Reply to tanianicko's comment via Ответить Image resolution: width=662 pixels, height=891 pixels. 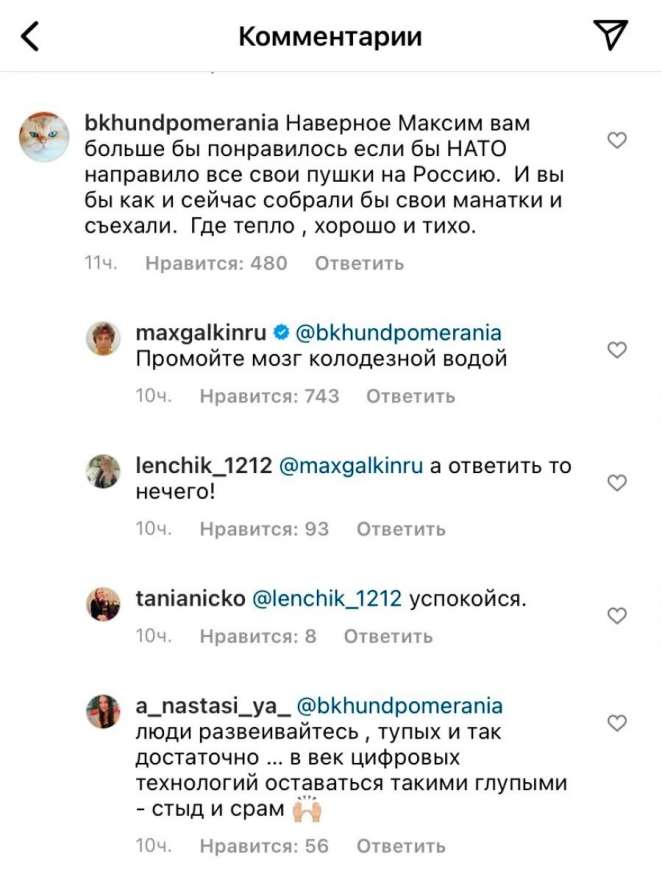[388, 637]
